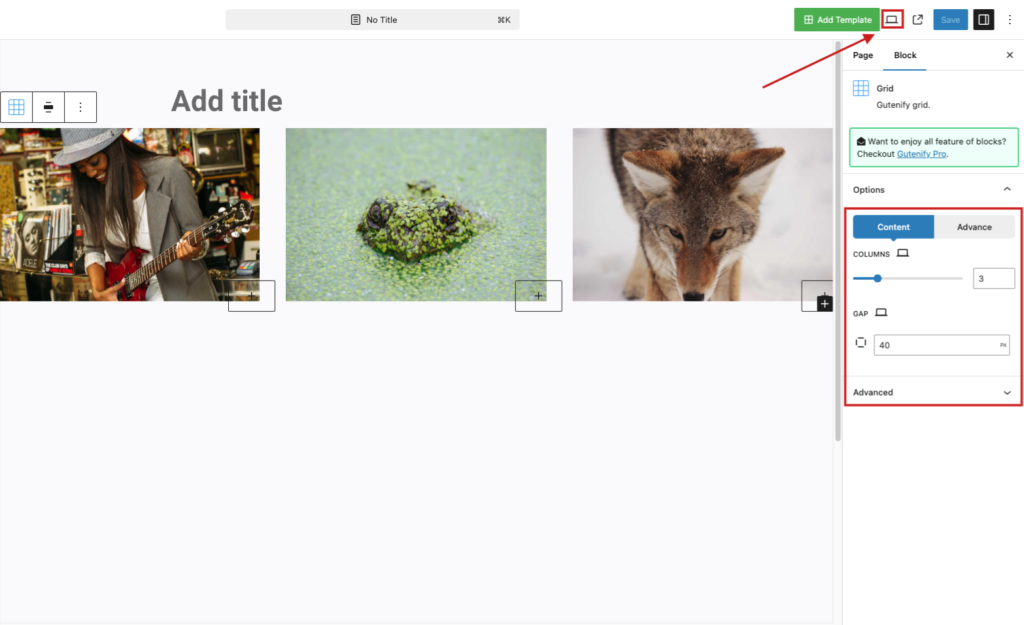Click the Columns responsive device icon
This screenshot has width=1024, height=625.
(x=903, y=253)
